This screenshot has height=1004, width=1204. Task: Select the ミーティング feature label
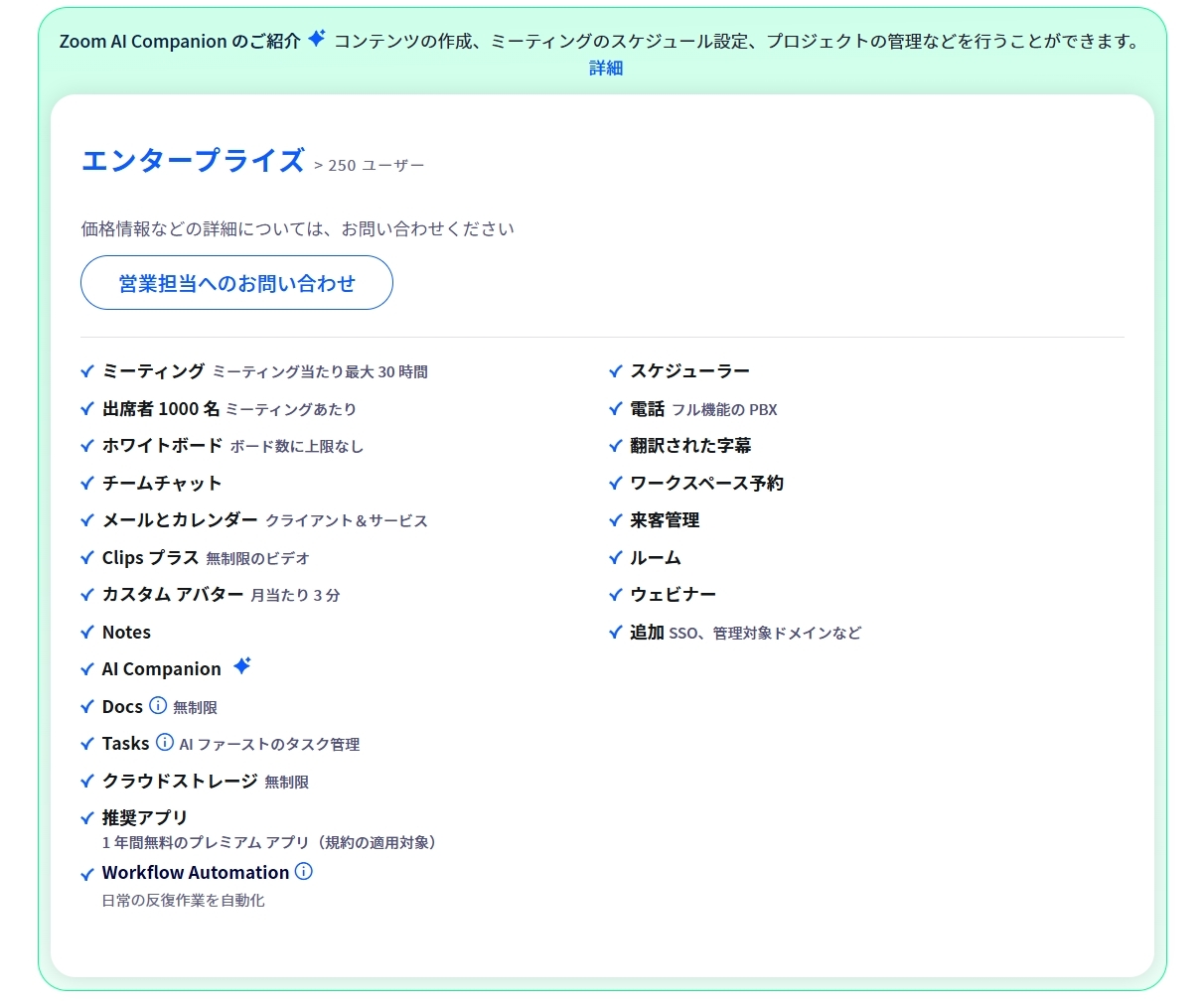pos(154,371)
